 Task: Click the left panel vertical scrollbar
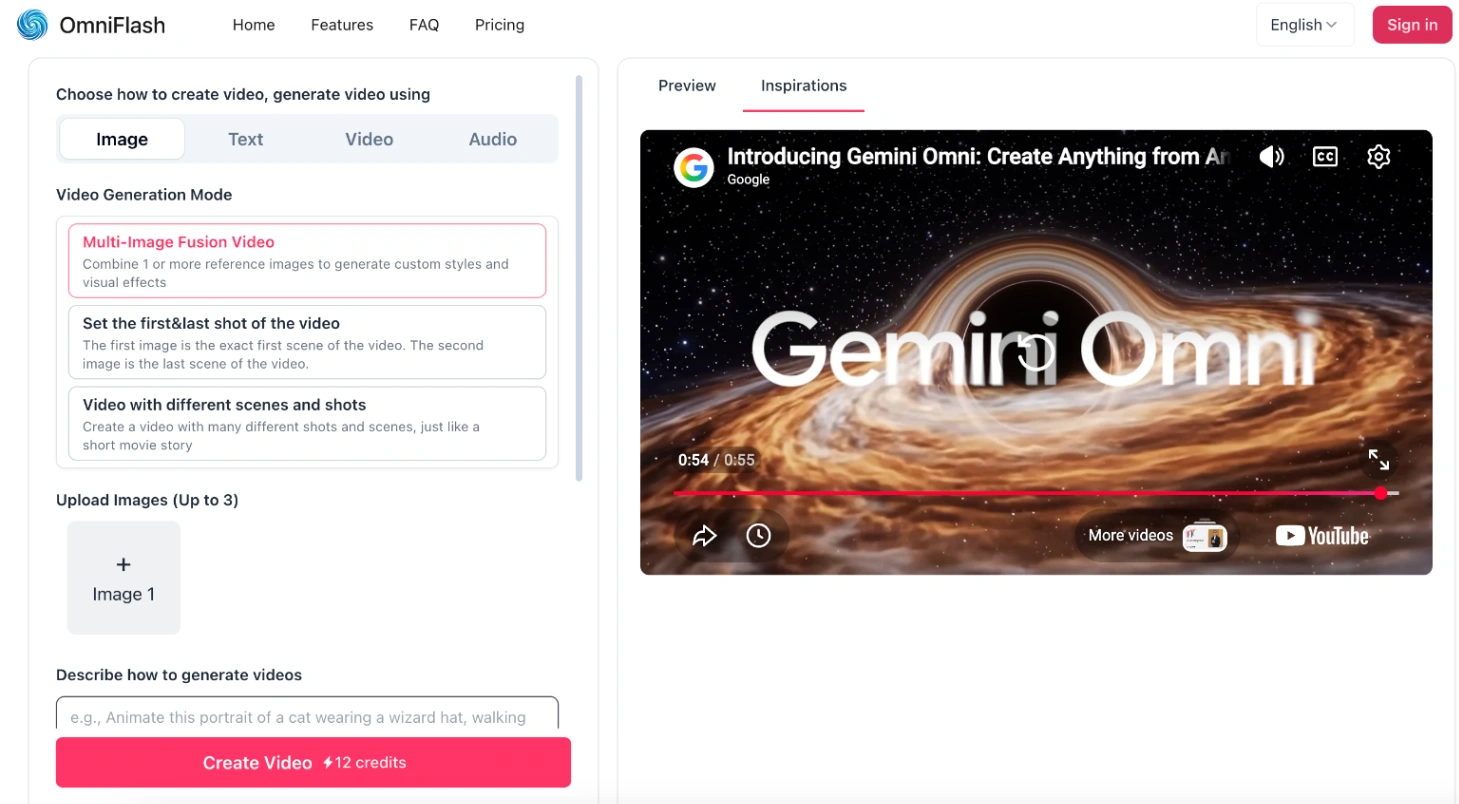579,278
